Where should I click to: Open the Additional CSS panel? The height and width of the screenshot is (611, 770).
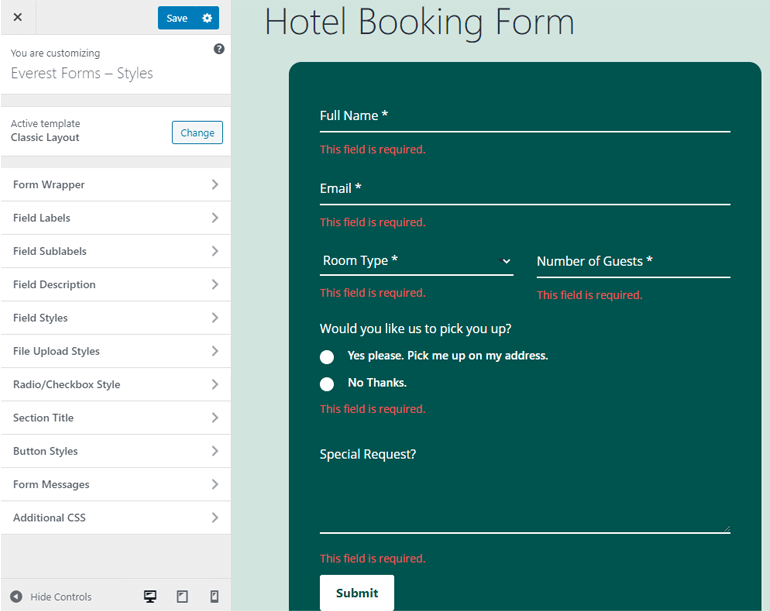[x=115, y=518]
